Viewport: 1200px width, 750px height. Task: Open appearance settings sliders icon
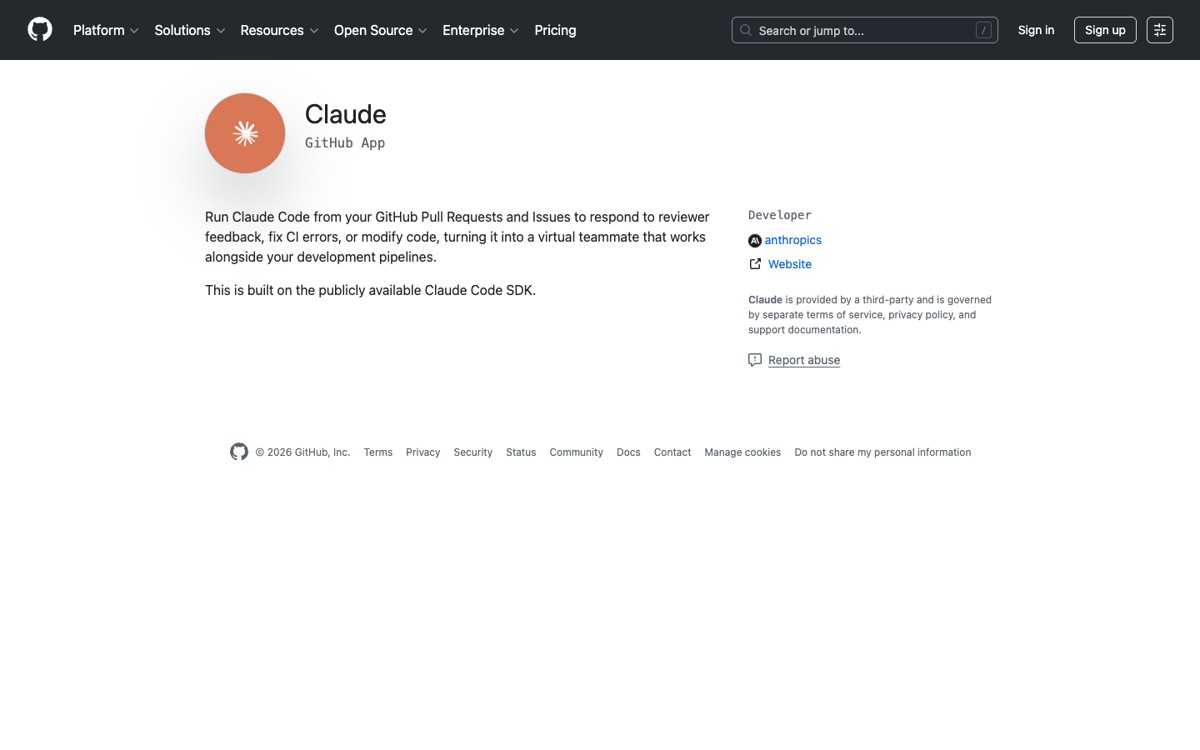(x=1160, y=30)
